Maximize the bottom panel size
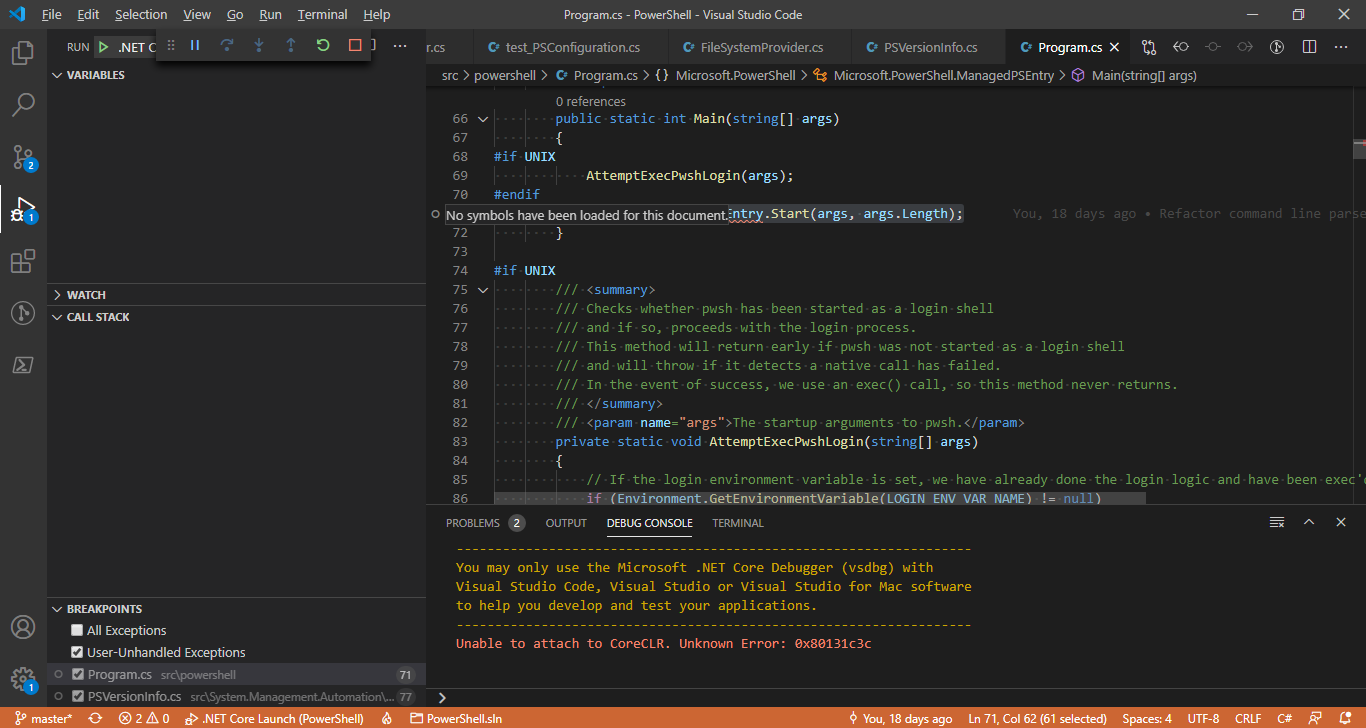This screenshot has height=728, width=1366. 1309,522
